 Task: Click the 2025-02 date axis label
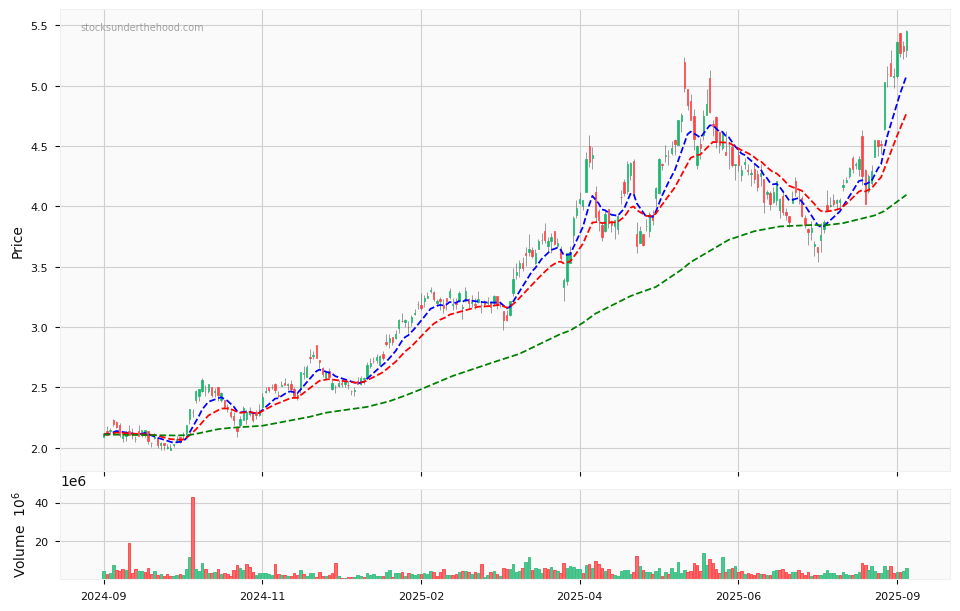[421, 595]
